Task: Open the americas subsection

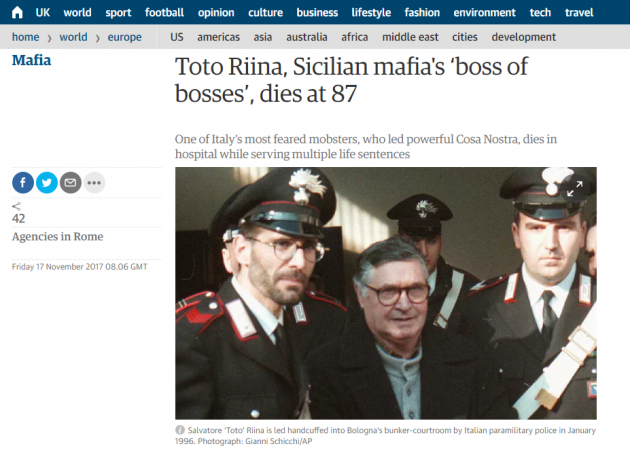Action: [218, 37]
